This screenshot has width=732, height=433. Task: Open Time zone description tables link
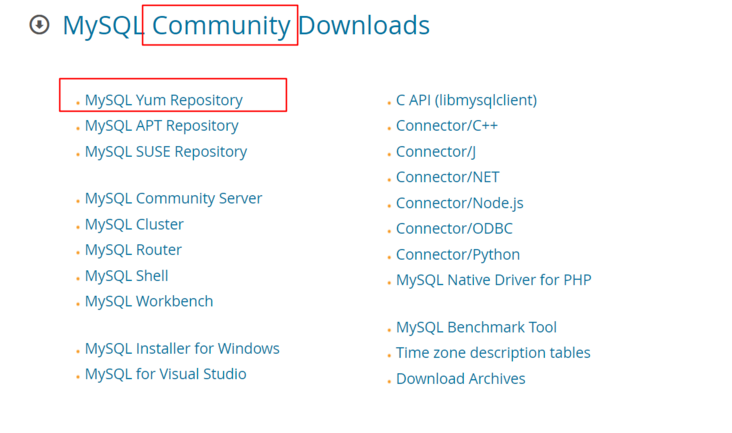click(x=493, y=353)
